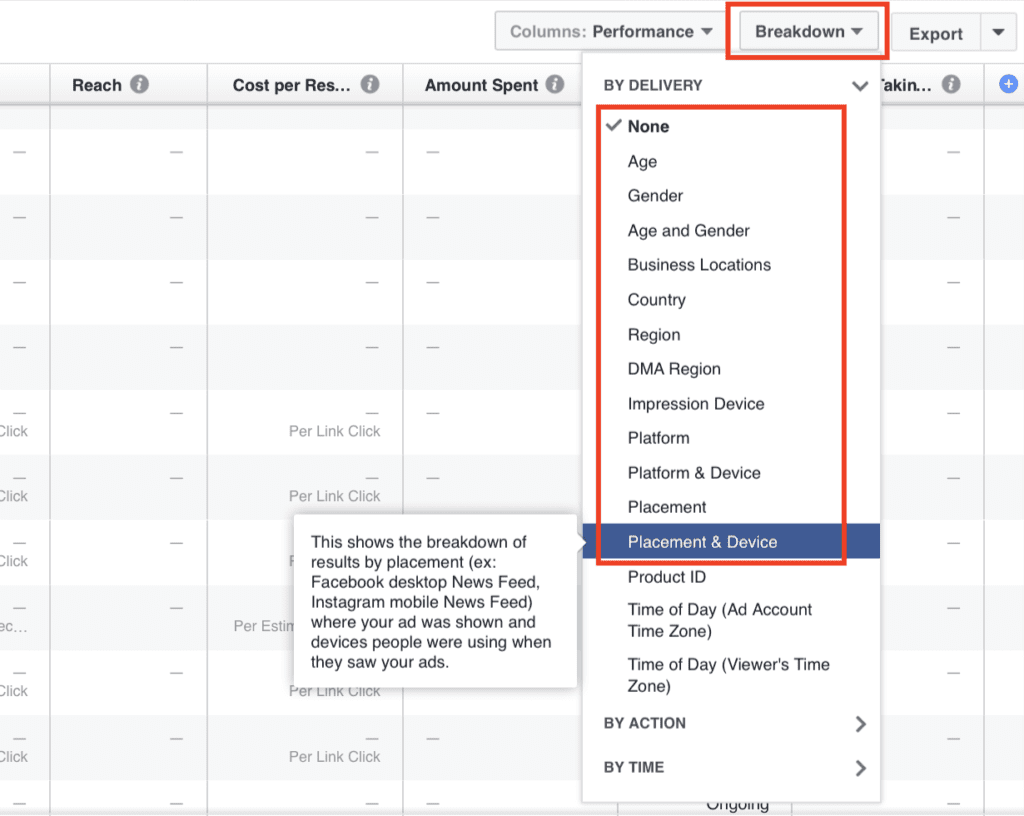
Task: Click the info icon beside the truncated 'akin...' column header
Action: click(951, 84)
